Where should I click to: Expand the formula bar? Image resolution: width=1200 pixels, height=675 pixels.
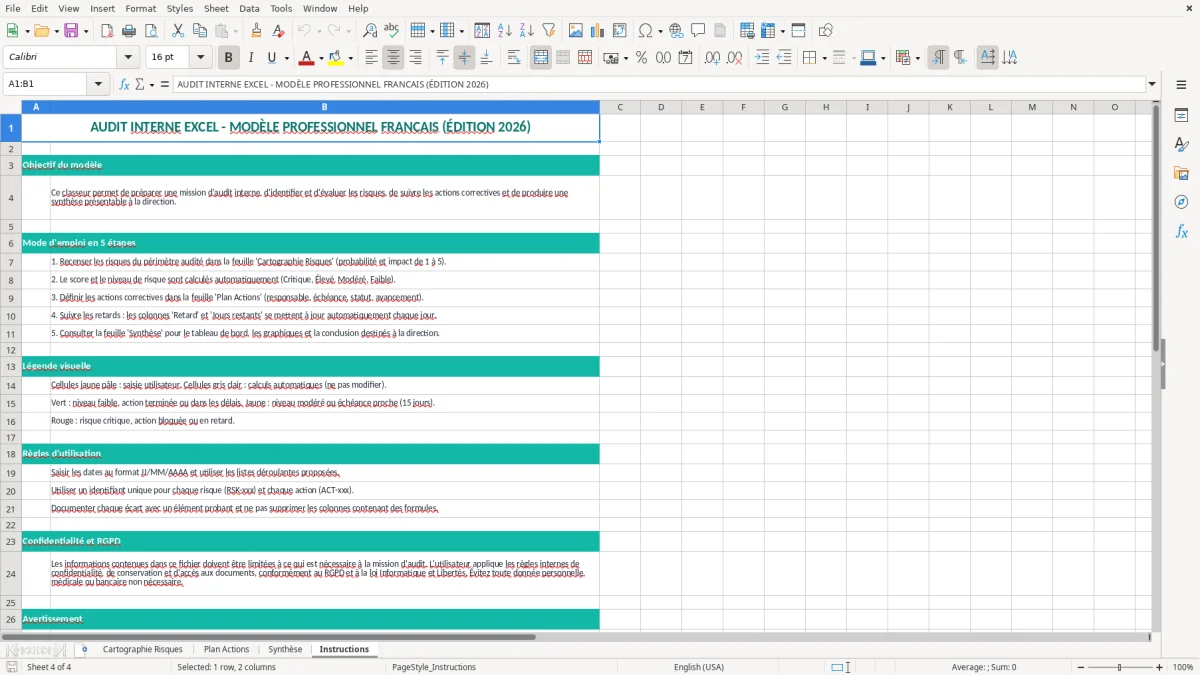(1152, 84)
